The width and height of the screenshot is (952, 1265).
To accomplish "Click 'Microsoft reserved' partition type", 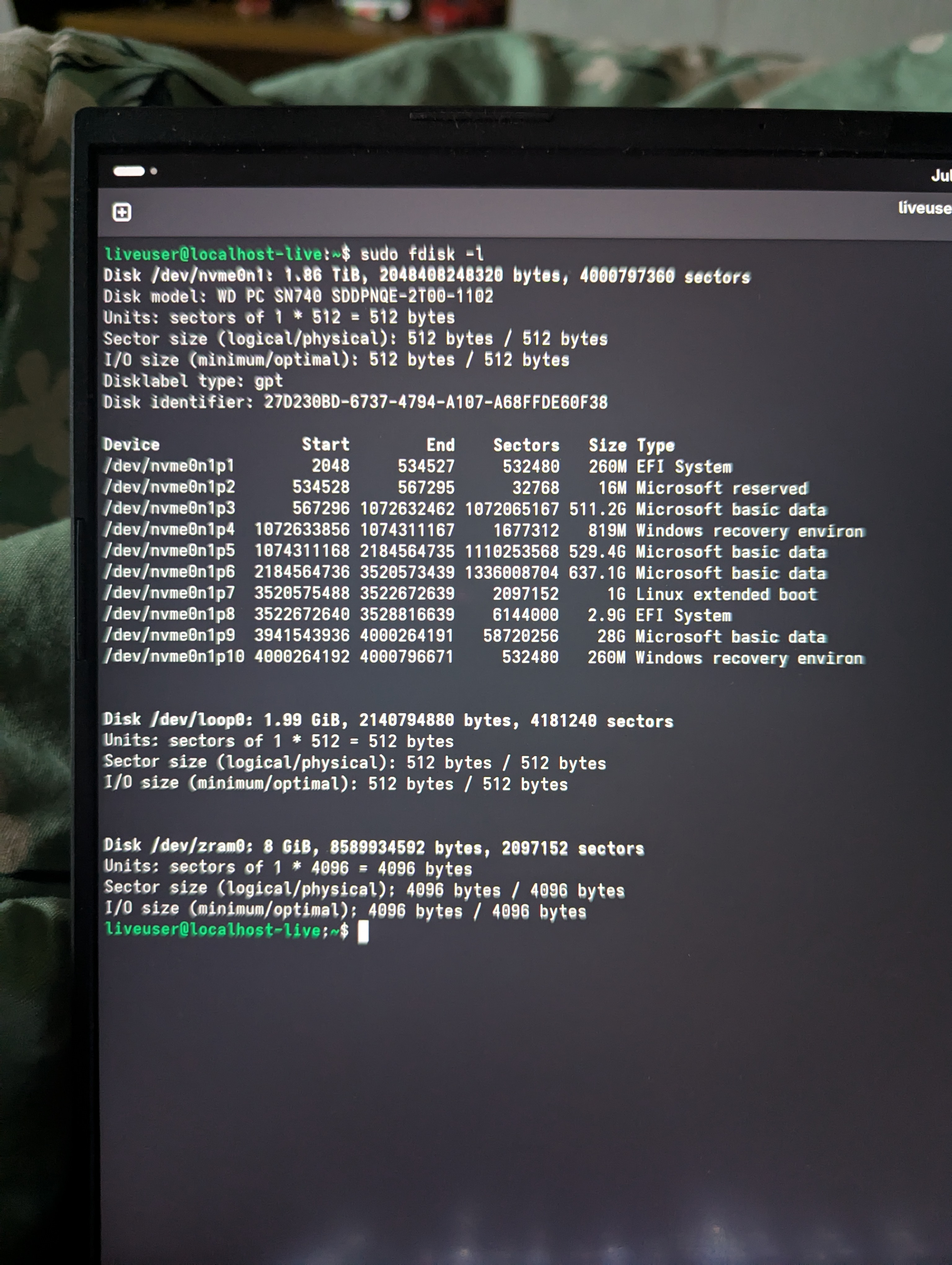I will tap(722, 488).
